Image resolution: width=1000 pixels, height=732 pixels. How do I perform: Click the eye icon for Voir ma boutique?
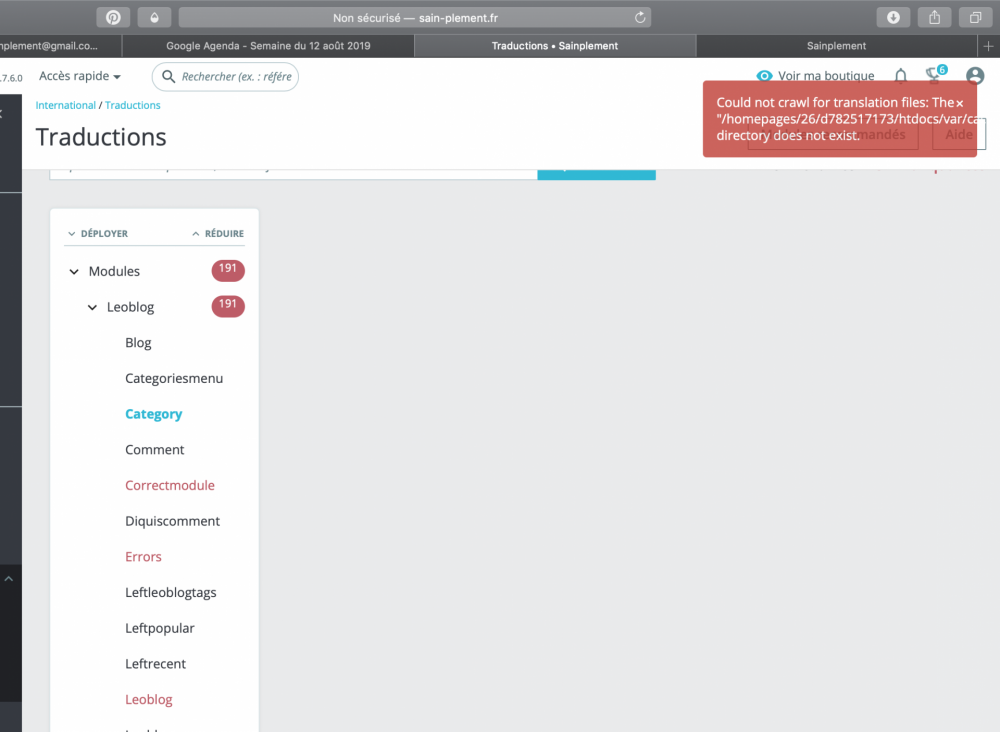tap(764, 76)
